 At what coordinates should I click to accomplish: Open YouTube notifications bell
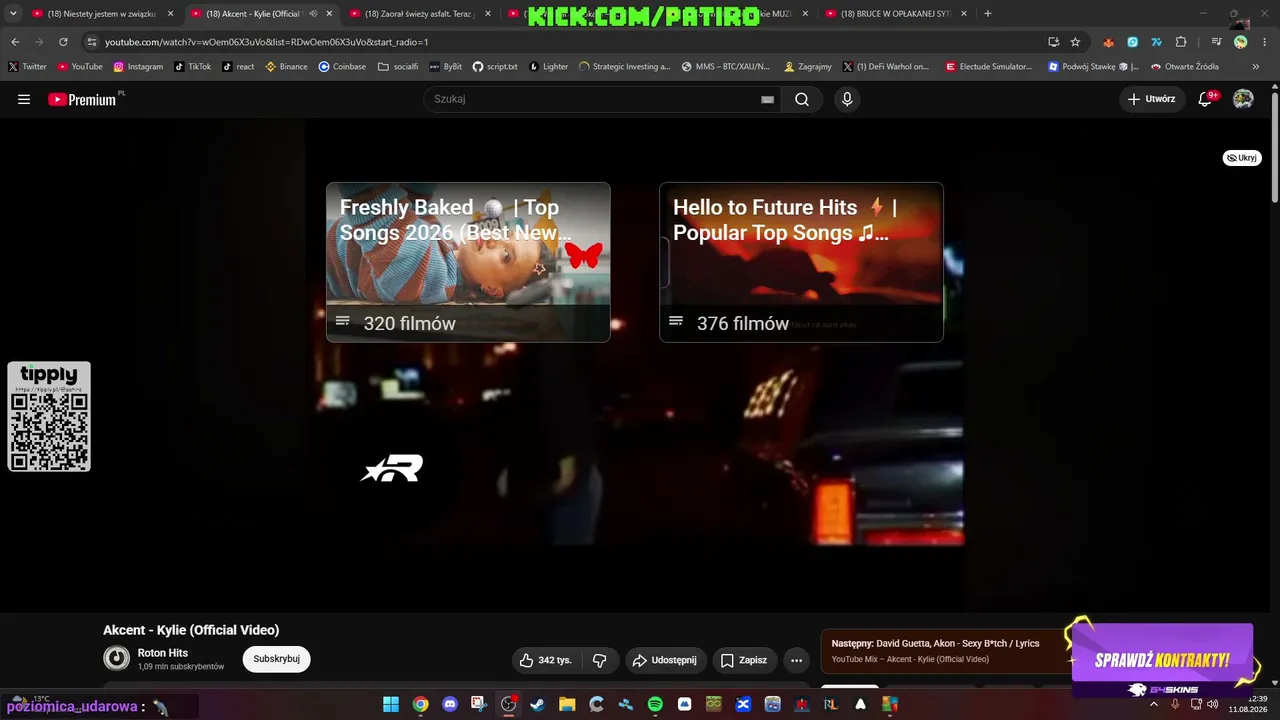click(x=1206, y=99)
